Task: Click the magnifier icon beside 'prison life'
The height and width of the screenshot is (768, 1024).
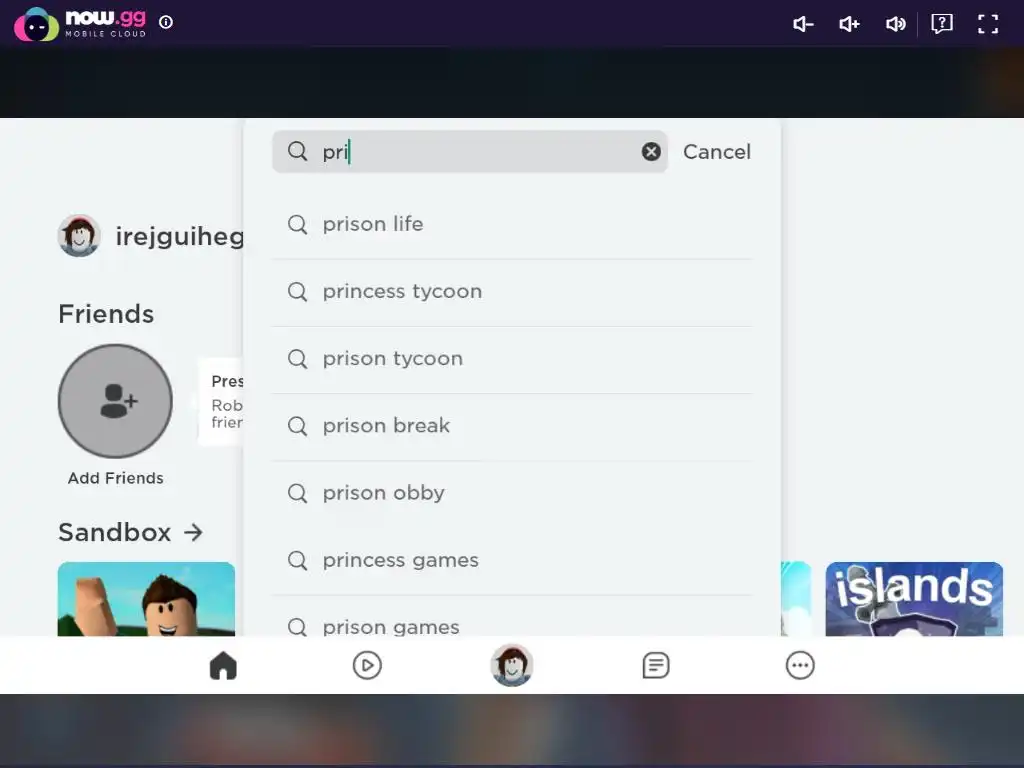Action: (x=297, y=224)
